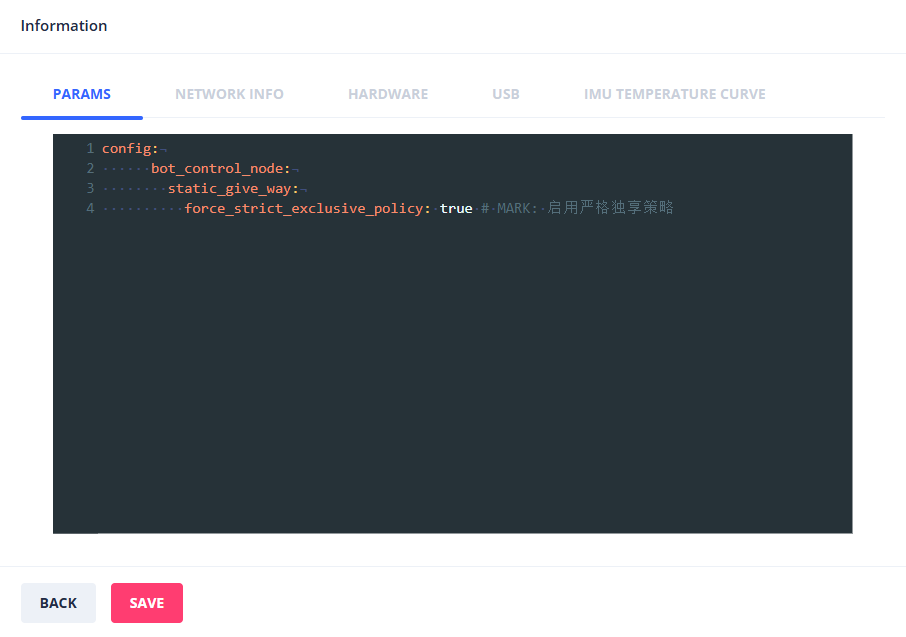Click the SAVE button
Viewport: 906px width, 637px height.
coord(147,603)
